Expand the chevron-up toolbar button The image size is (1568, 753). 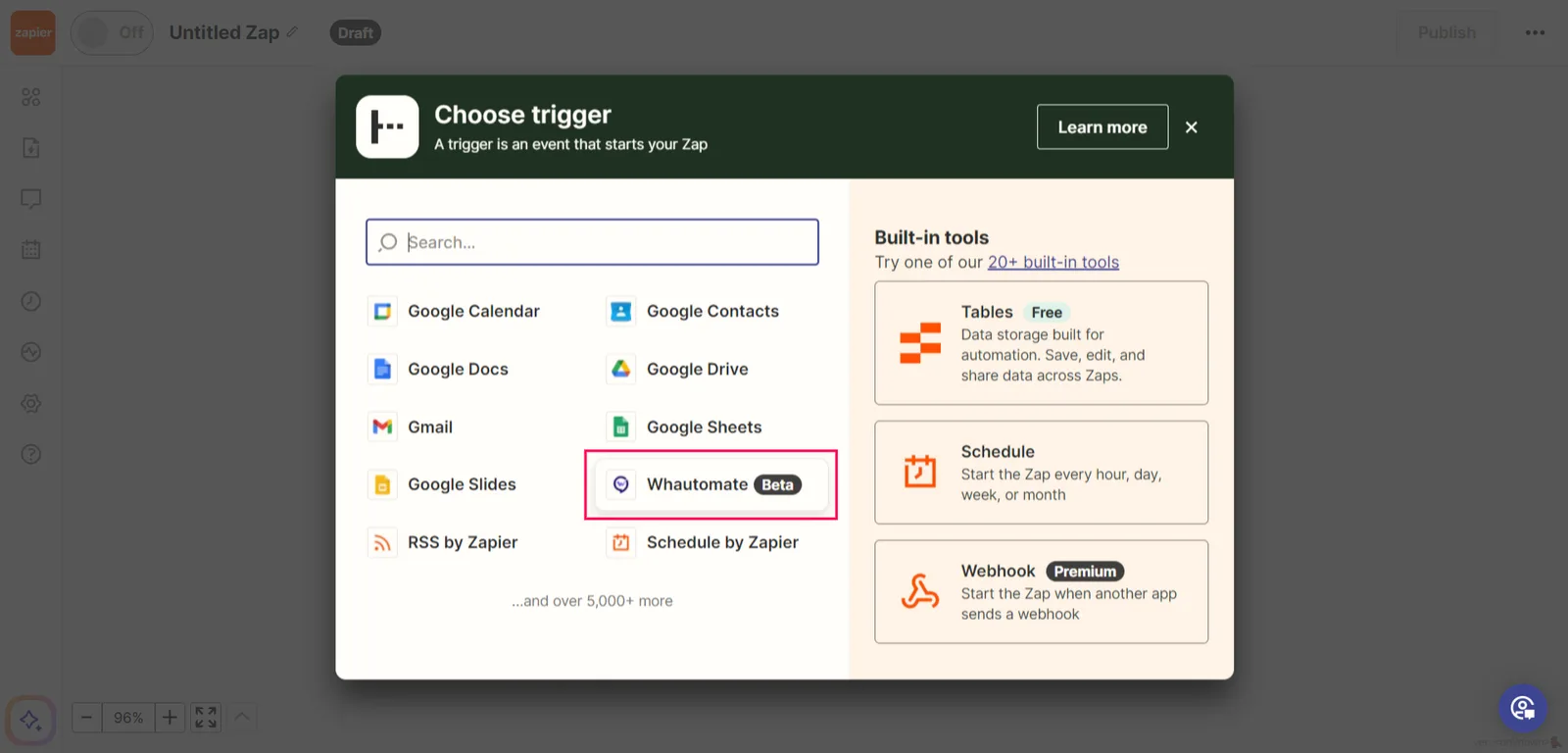[242, 717]
